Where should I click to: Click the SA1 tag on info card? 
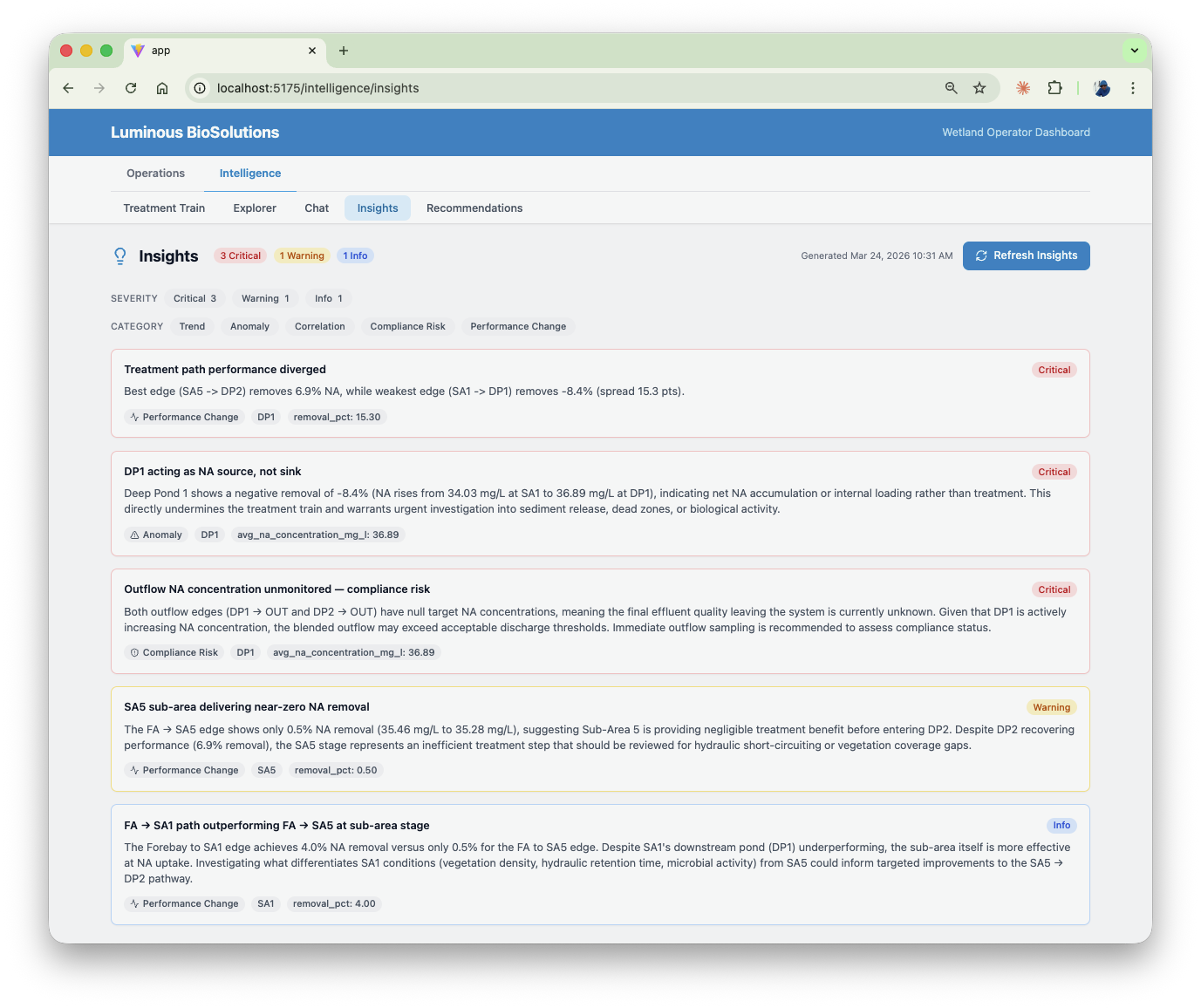pyautogui.click(x=266, y=903)
